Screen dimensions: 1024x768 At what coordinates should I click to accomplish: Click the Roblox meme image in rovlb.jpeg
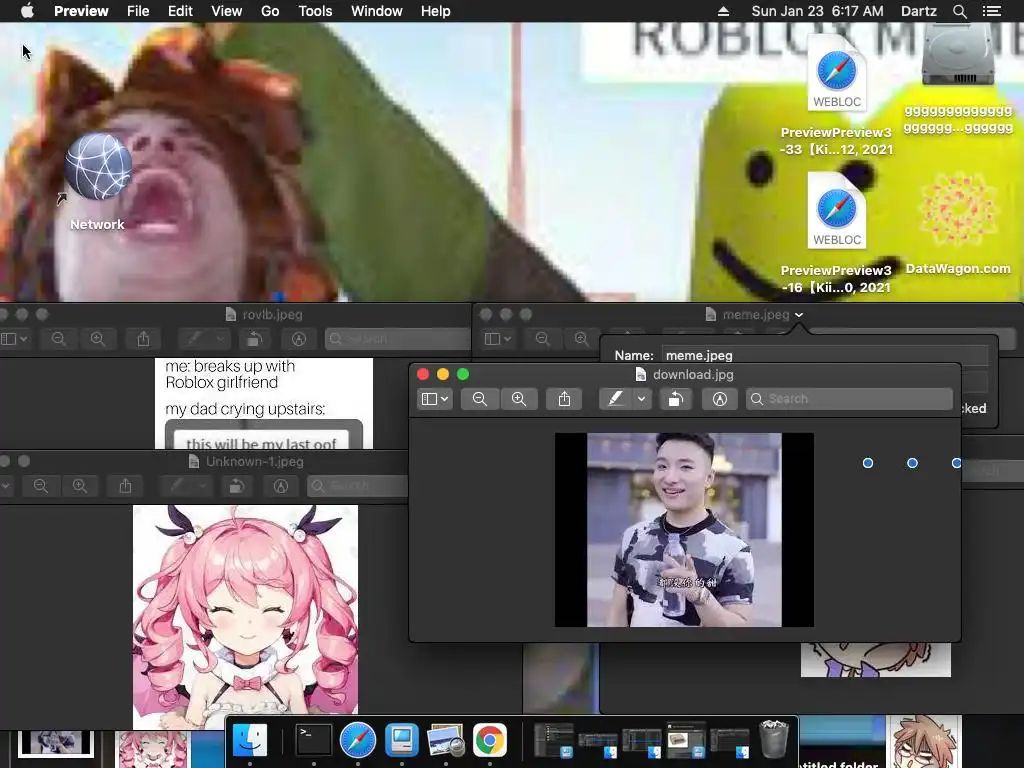264,403
